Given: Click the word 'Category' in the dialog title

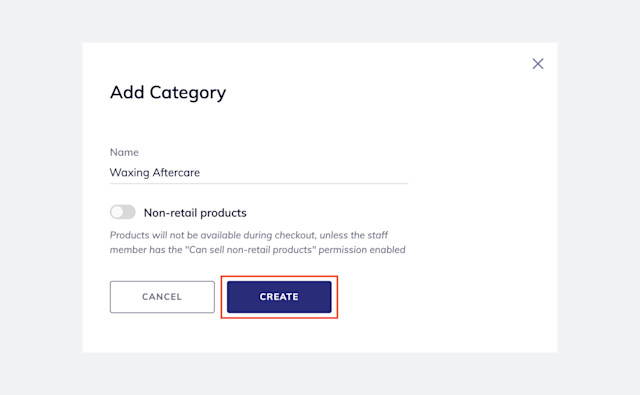Looking at the screenshot, I should pos(188,93).
